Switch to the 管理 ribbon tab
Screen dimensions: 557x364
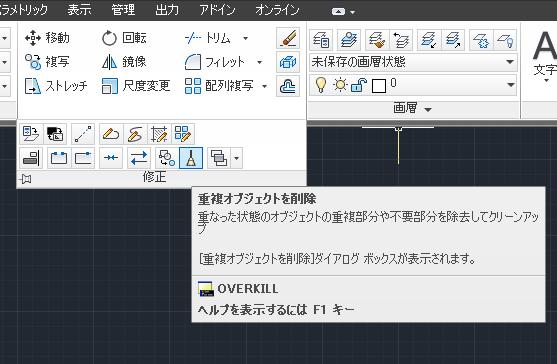(123, 10)
